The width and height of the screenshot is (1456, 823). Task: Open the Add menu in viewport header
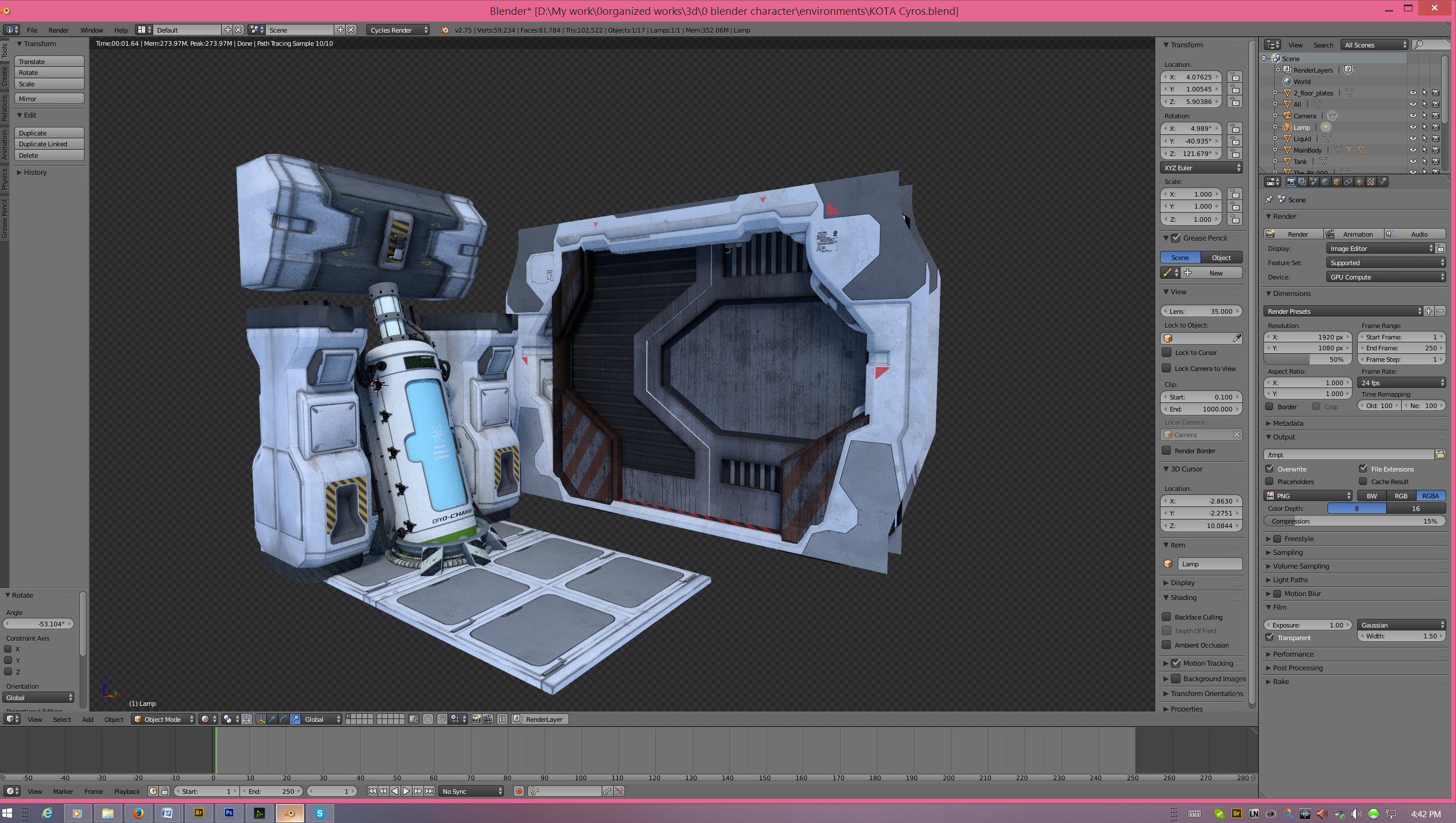87,719
